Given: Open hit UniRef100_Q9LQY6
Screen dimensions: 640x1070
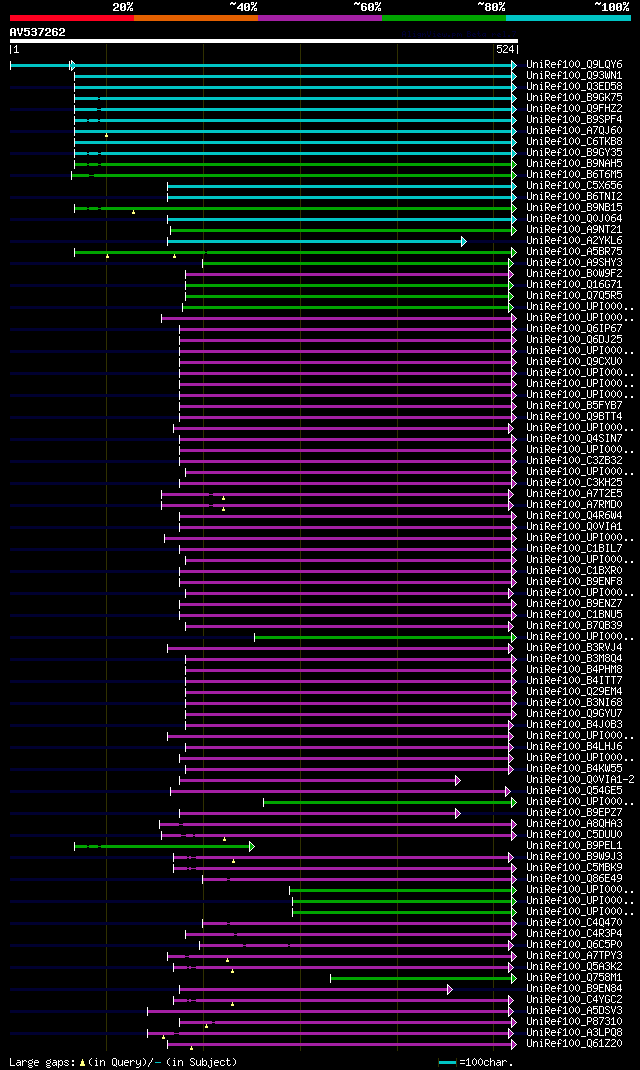Looking at the screenshot, I should tap(574, 65).
